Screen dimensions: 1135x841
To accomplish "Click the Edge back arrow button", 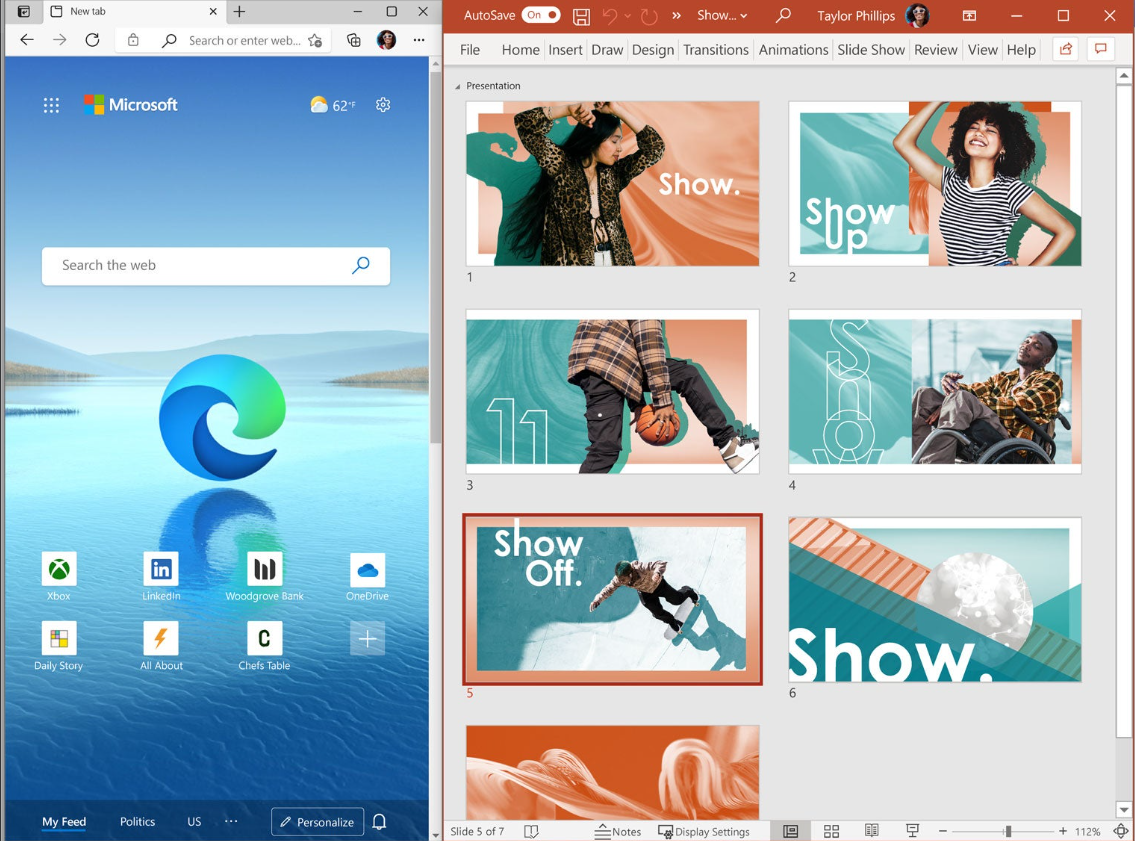I will pyautogui.click(x=27, y=40).
